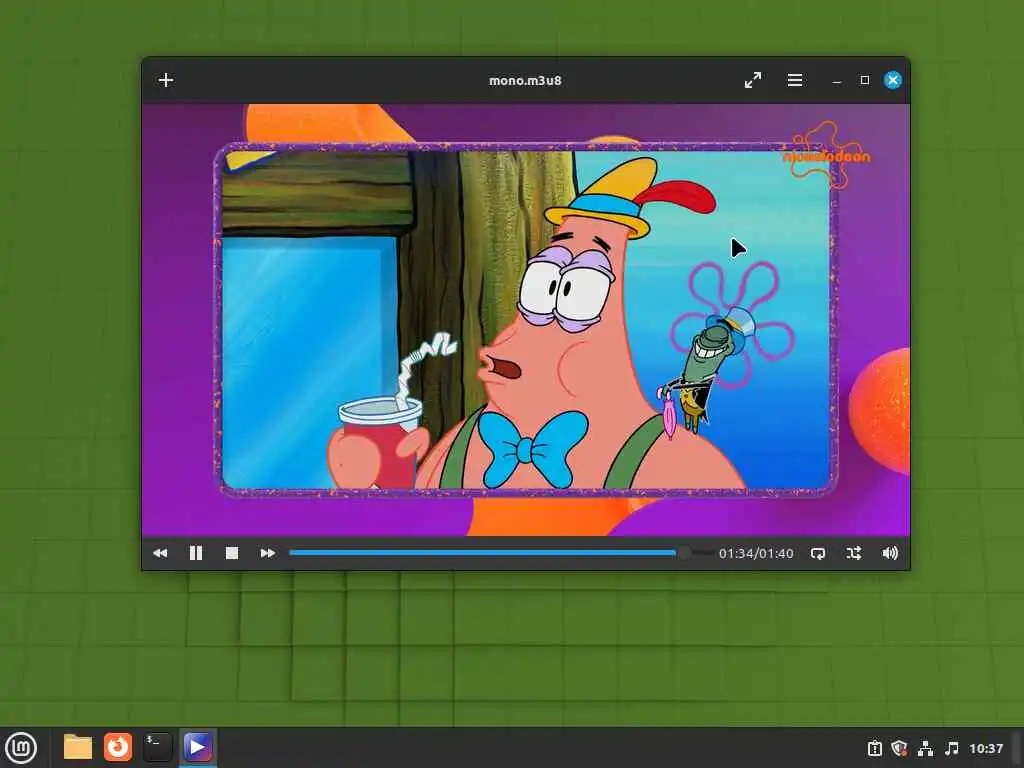
Task: Open the clipboard tray icon
Action: 874,748
